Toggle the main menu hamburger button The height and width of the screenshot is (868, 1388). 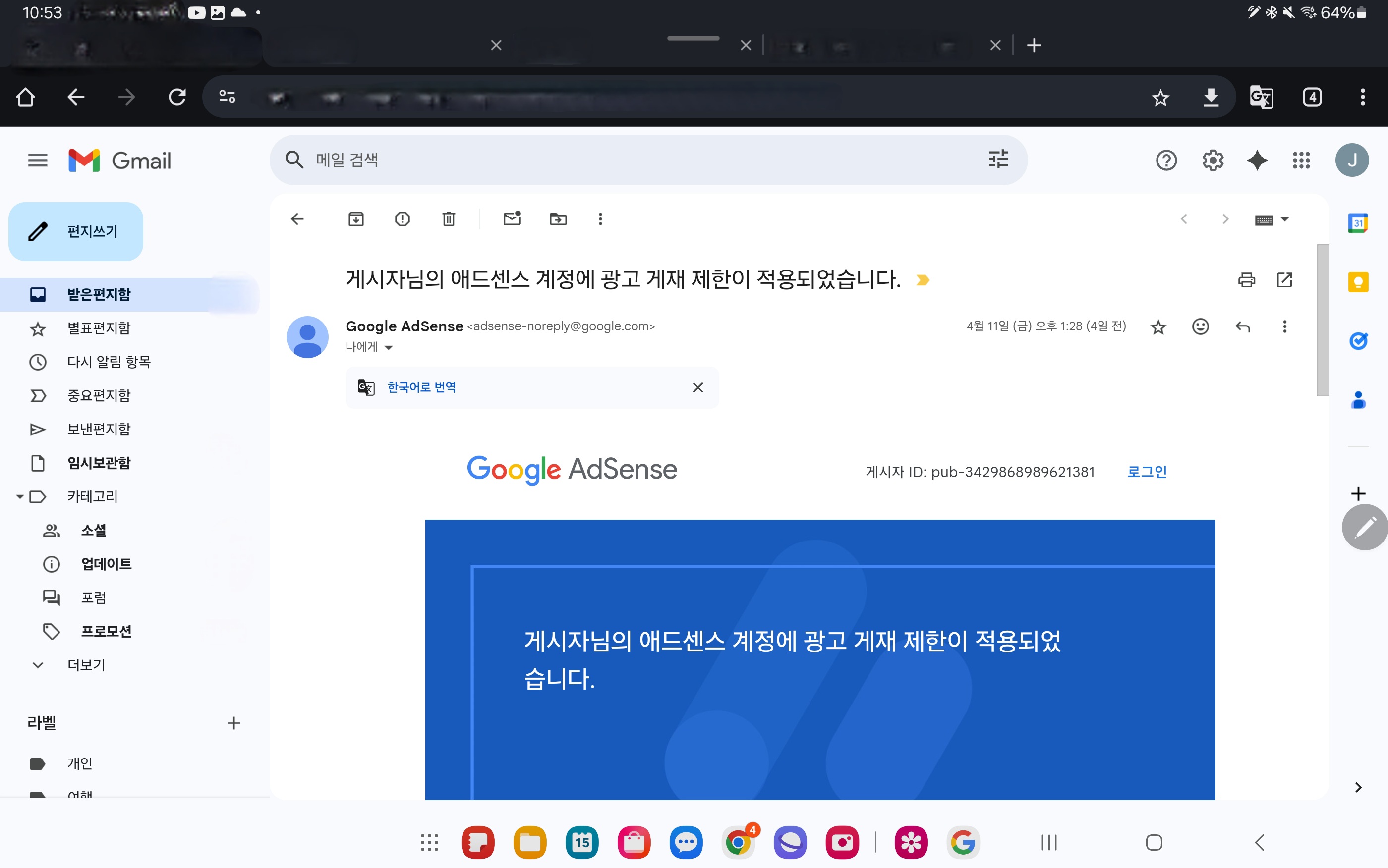(x=38, y=160)
